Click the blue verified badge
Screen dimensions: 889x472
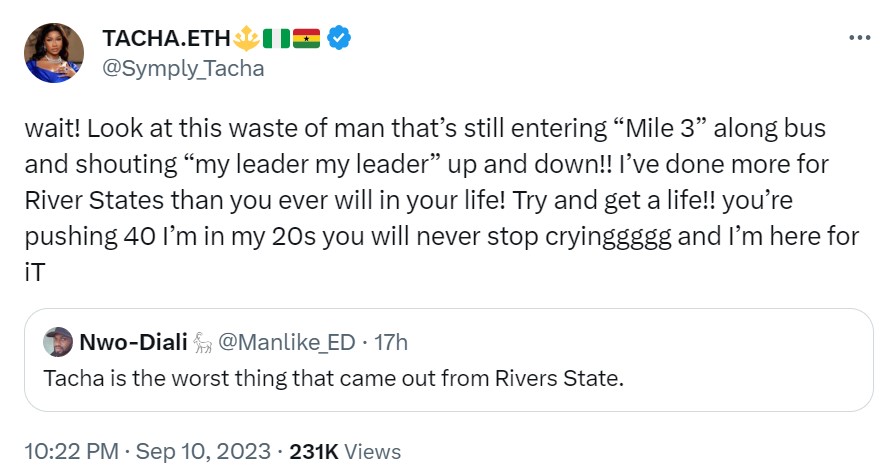(x=340, y=38)
